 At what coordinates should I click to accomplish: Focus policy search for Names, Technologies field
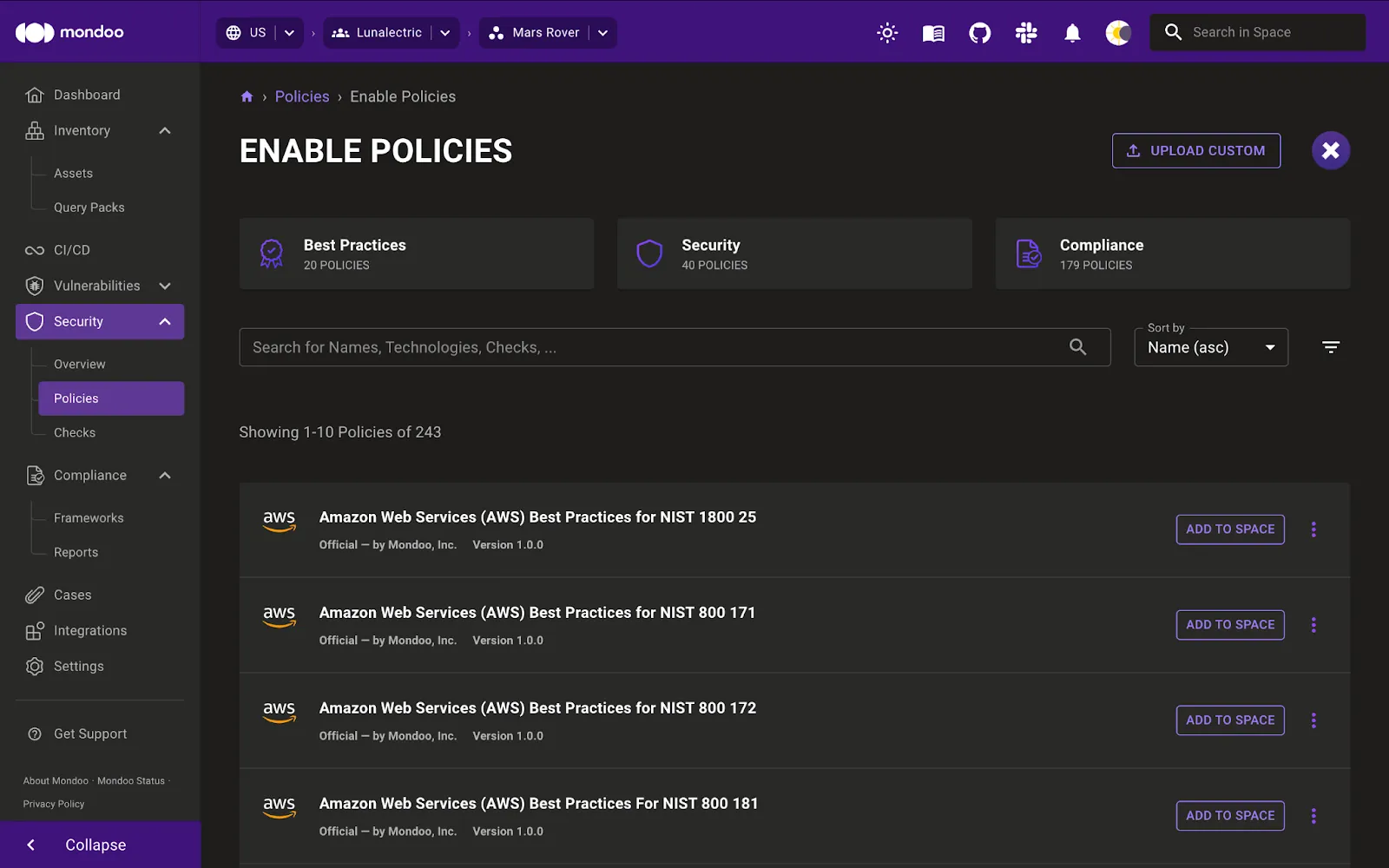coord(675,347)
